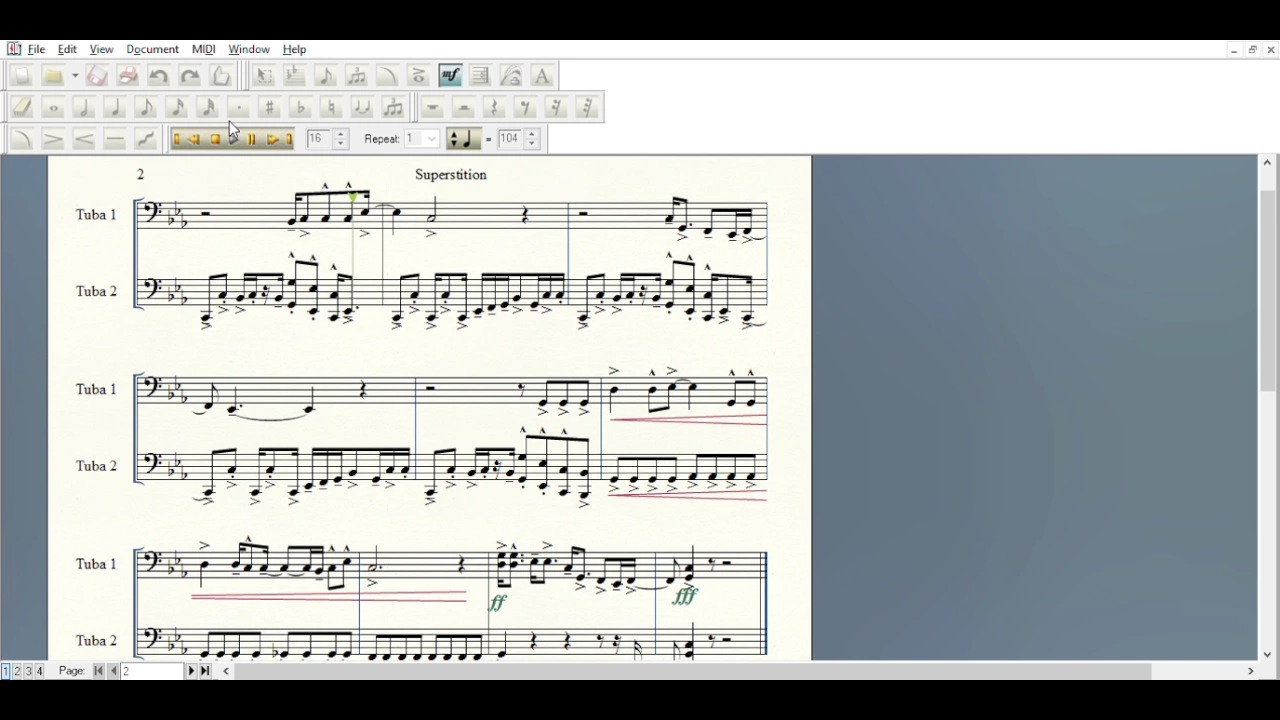Step the value 16 spinner arrows
Viewport: 1280px width, 720px height.
341,139
